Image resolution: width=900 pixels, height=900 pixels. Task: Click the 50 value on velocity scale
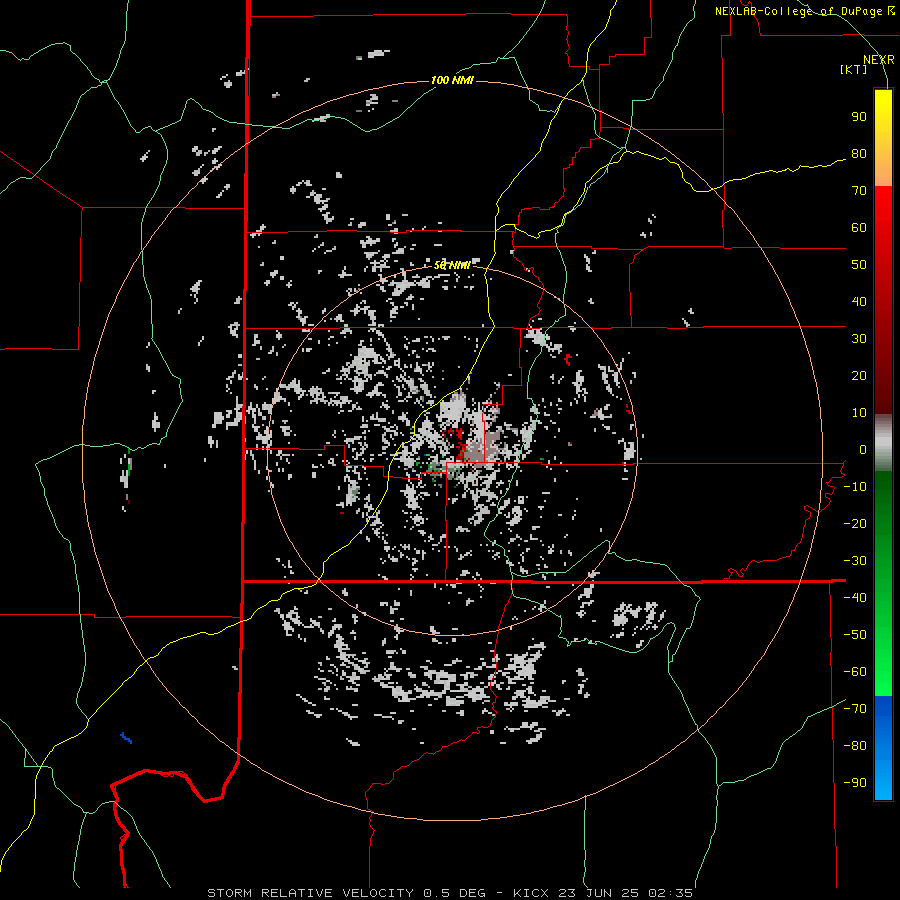[859, 265]
